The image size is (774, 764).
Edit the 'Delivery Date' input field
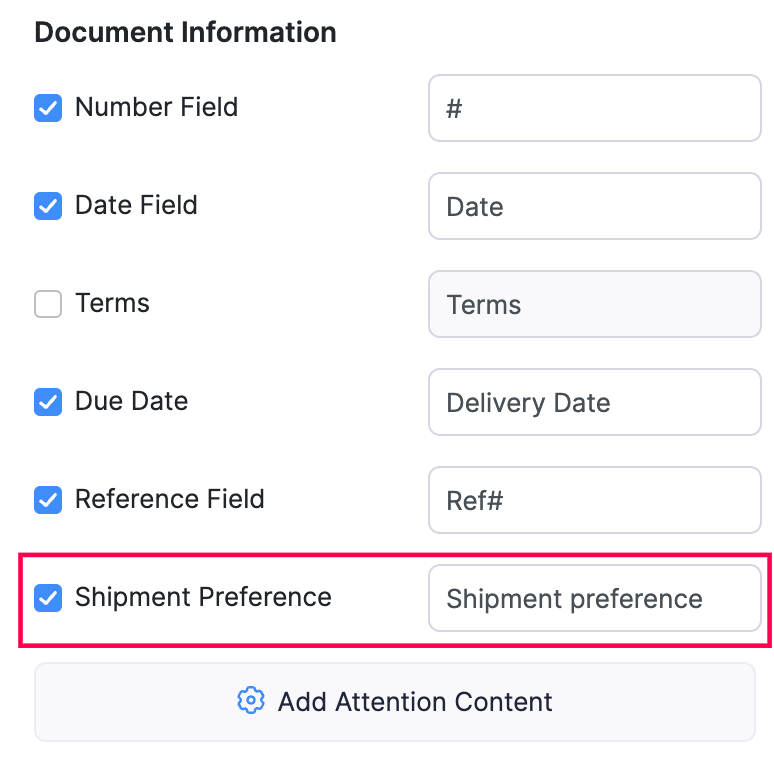[594, 402]
